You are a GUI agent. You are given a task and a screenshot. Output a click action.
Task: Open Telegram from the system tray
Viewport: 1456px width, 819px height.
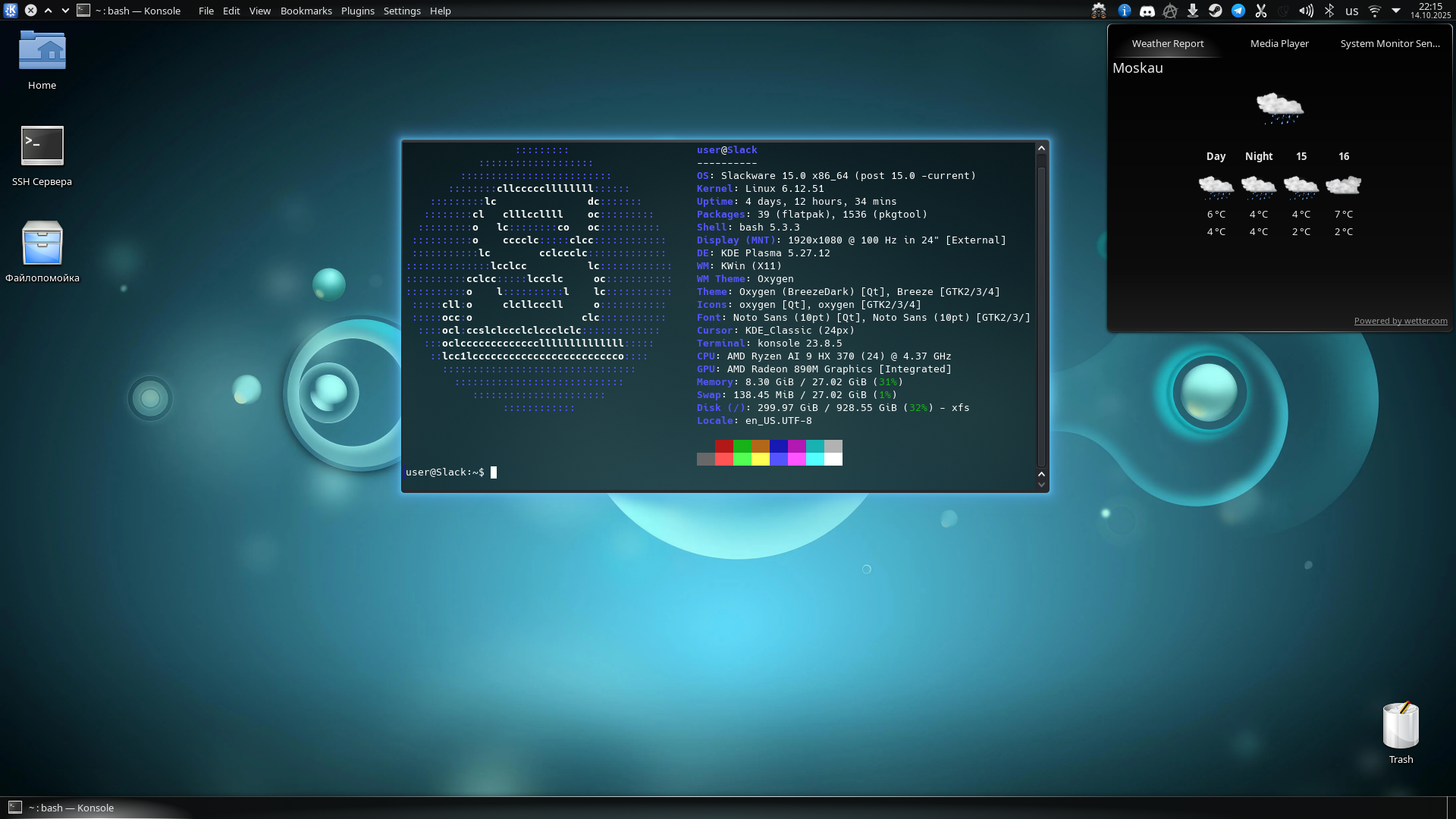[x=1238, y=11]
